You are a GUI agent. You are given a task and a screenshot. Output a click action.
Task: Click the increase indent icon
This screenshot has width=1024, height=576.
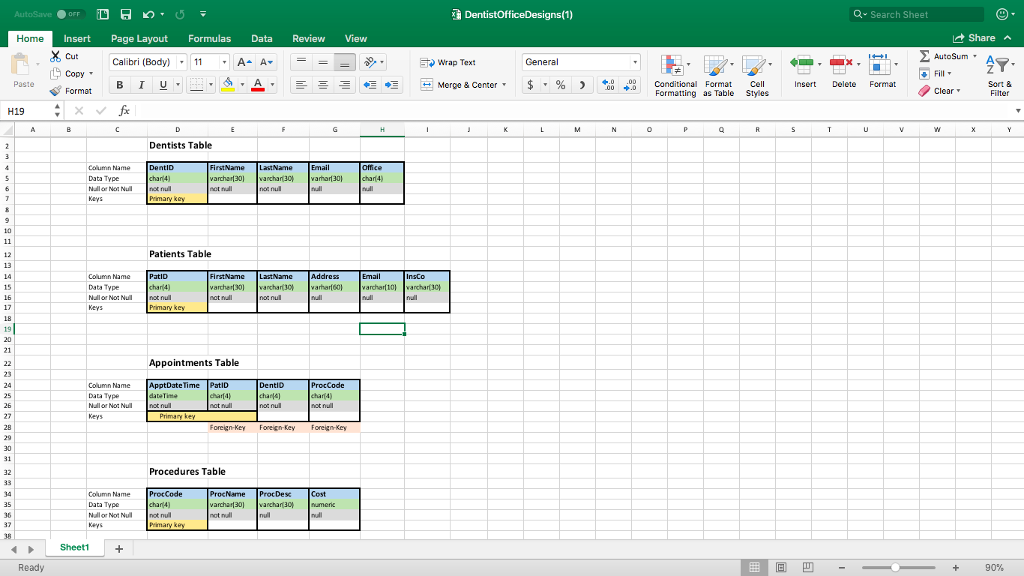point(393,85)
